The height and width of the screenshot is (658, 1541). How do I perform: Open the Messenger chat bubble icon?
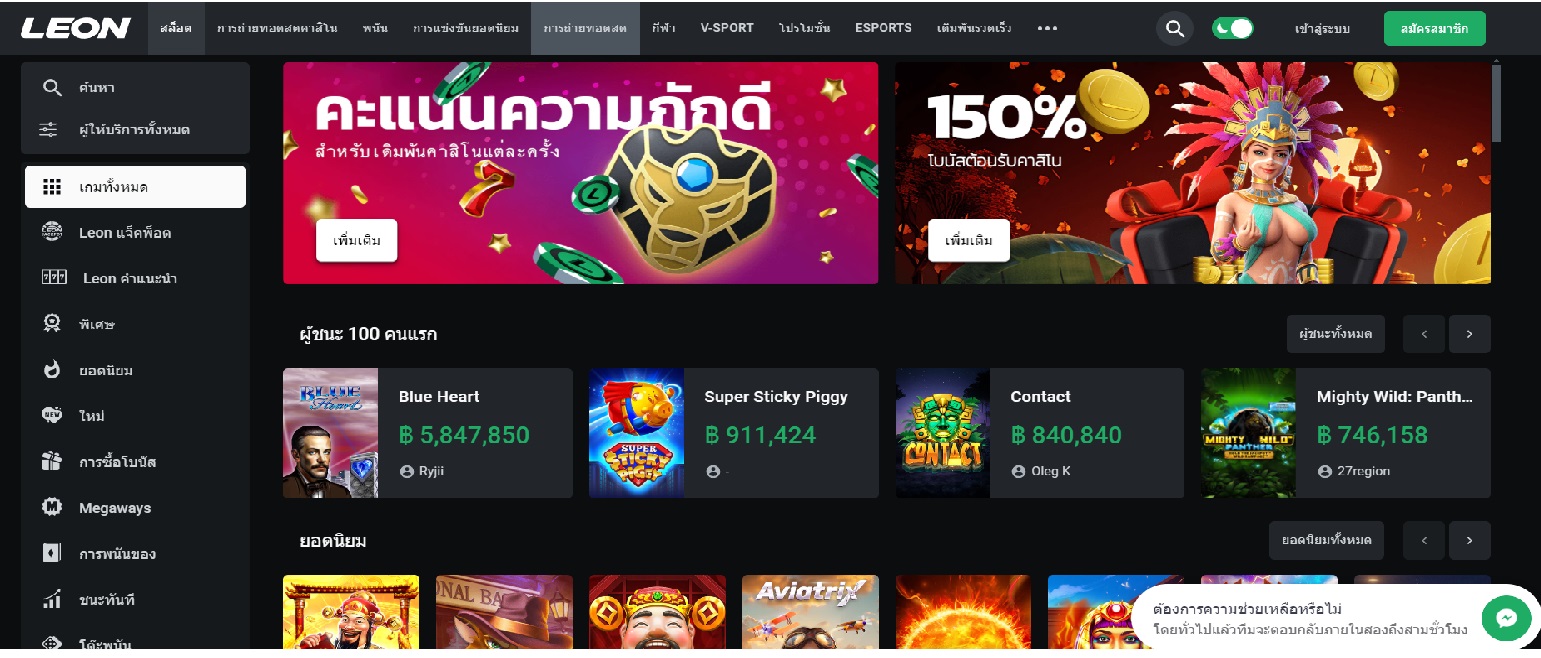(1507, 619)
